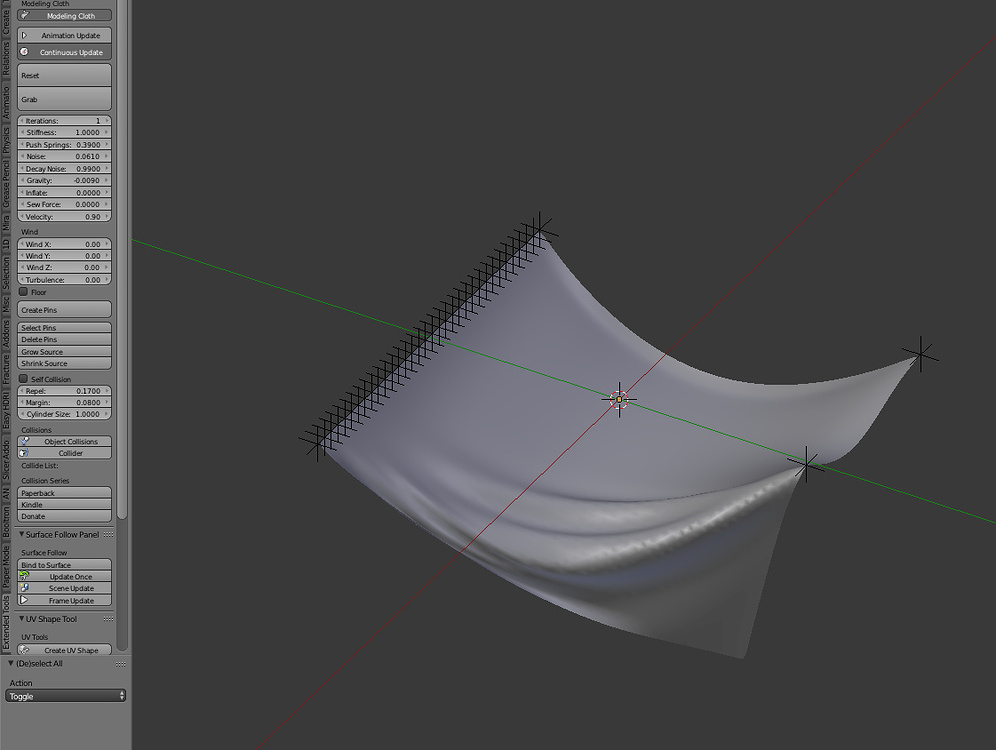
Task: Click the Modeling Cloth toggle button
Action: pyautogui.click(x=64, y=16)
